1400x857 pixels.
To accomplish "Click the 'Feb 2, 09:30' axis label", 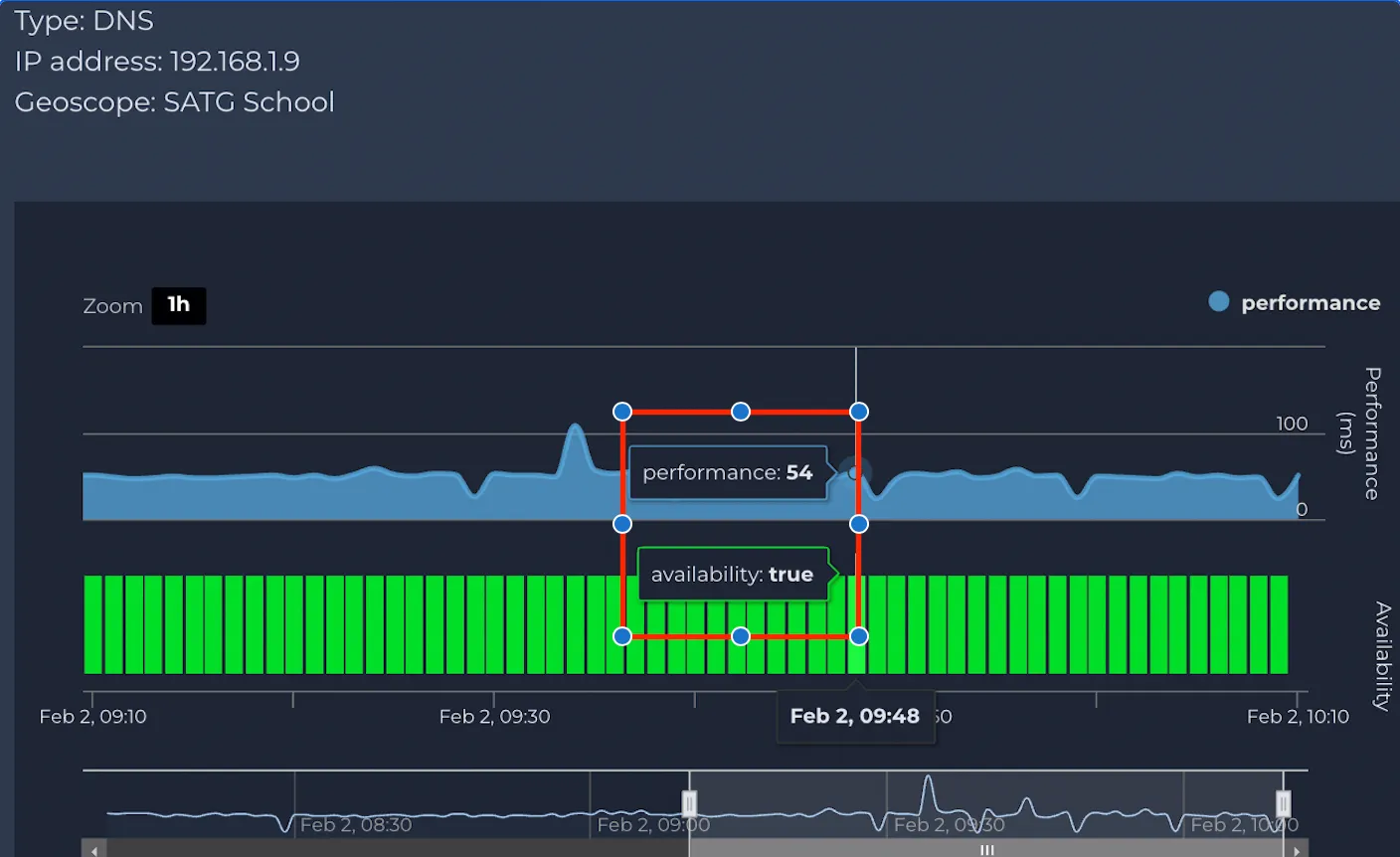I will point(494,717).
